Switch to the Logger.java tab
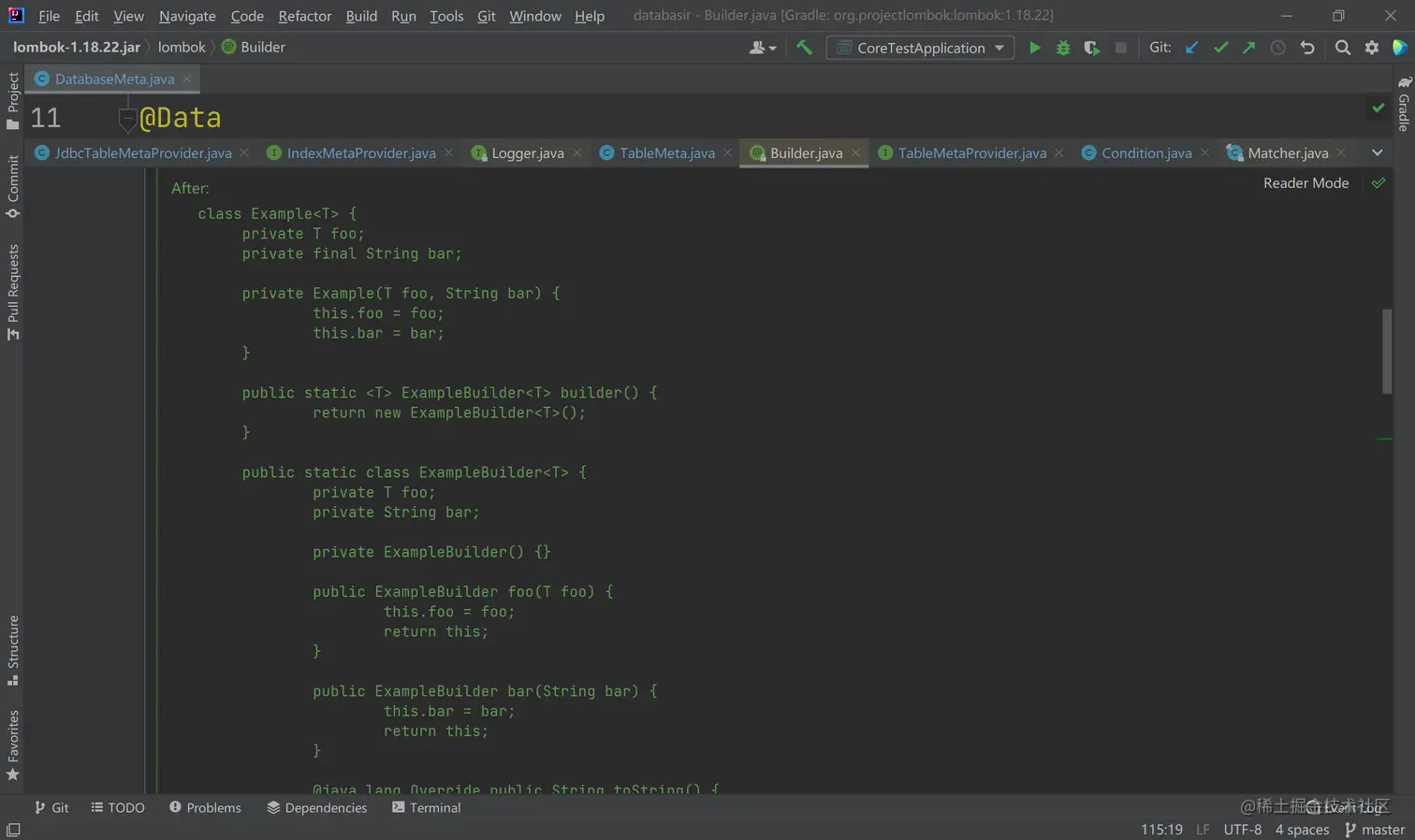 [x=528, y=152]
